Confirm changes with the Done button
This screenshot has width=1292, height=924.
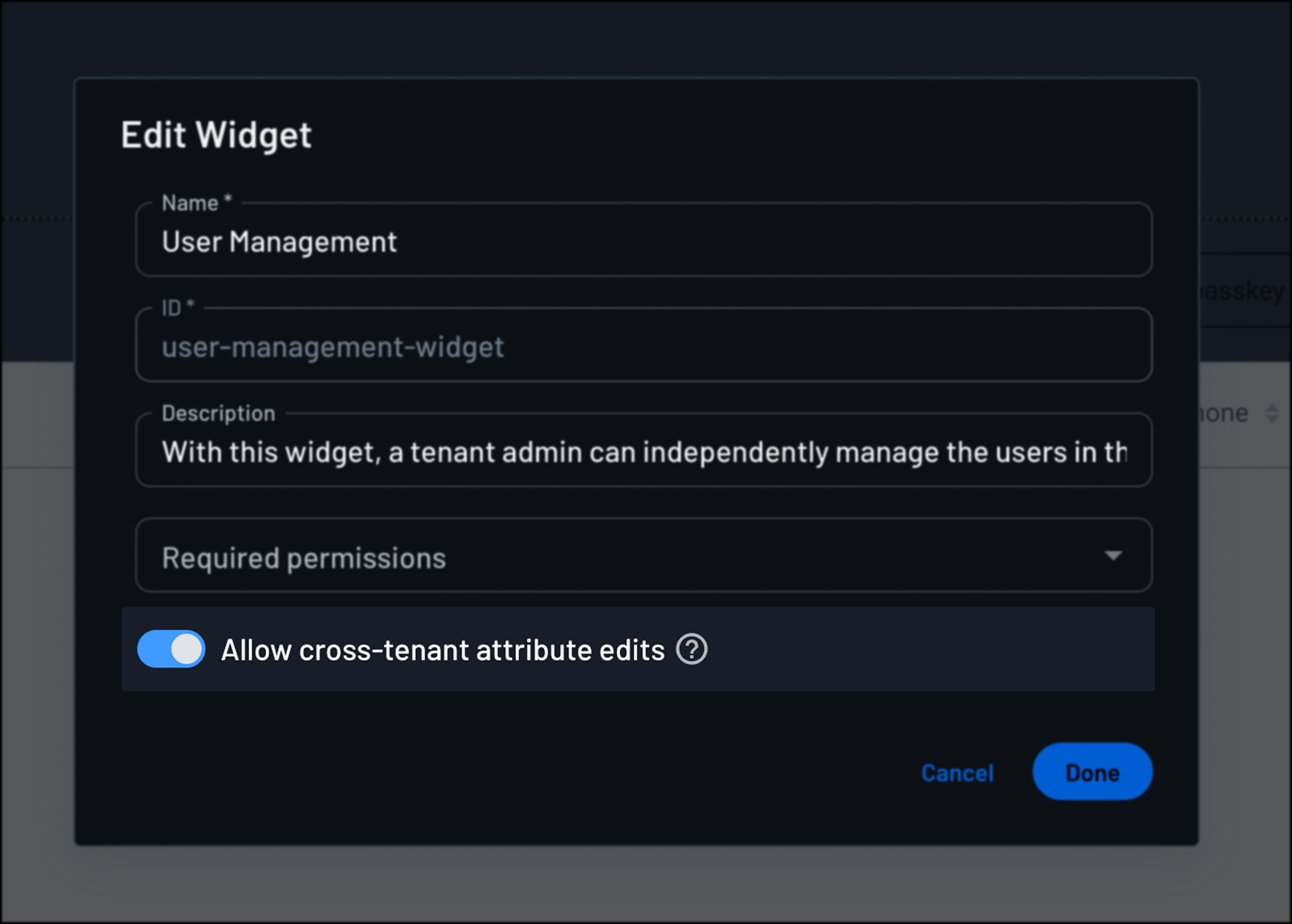click(x=1092, y=772)
